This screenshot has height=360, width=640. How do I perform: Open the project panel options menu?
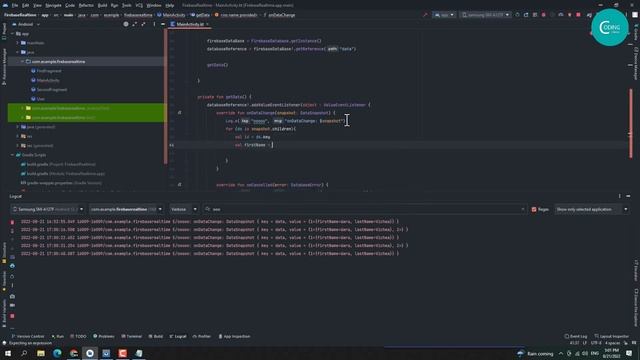pyautogui.click(x=154, y=24)
